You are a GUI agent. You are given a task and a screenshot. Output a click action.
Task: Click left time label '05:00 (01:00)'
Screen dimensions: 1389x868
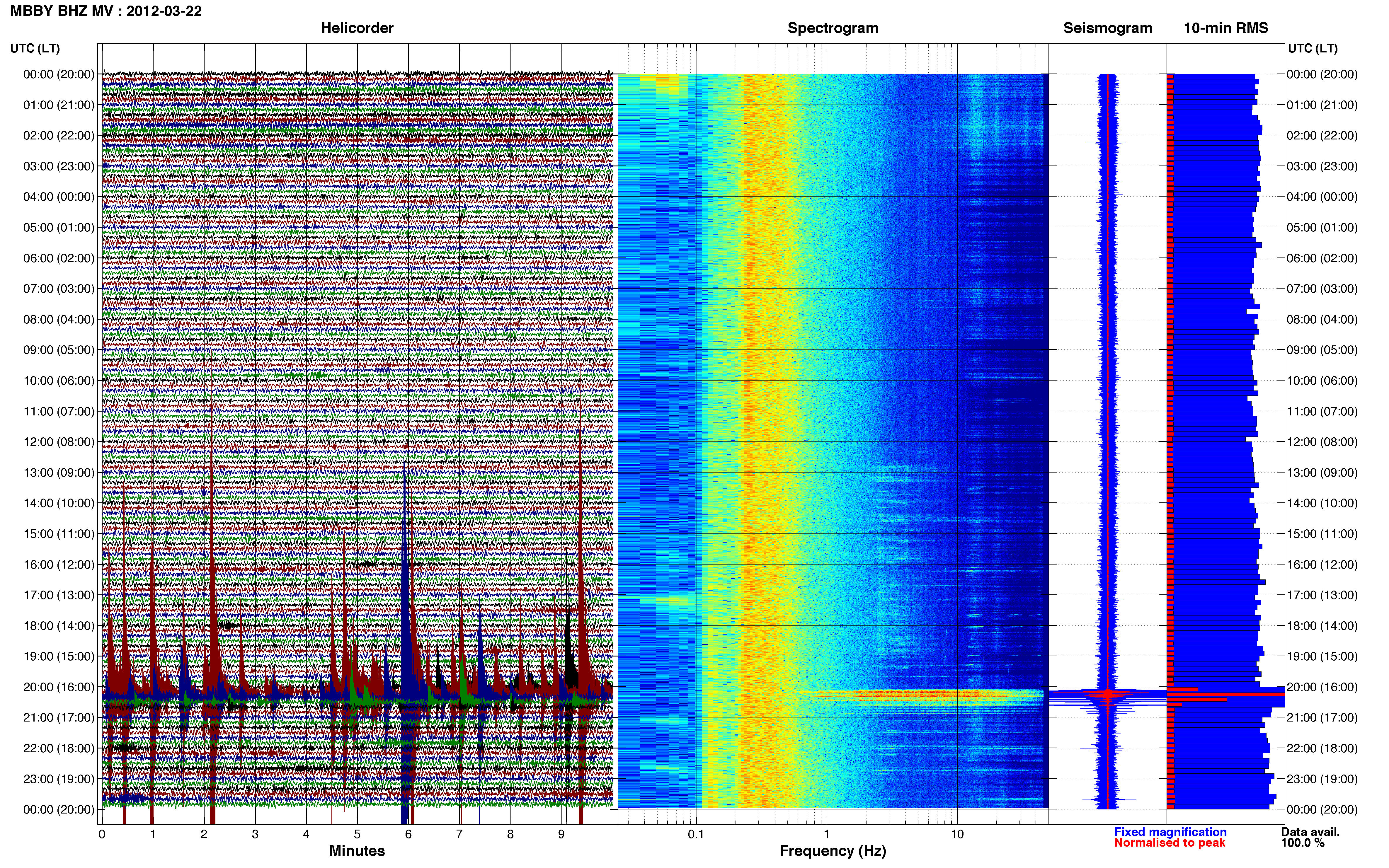(x=59, y=227)
